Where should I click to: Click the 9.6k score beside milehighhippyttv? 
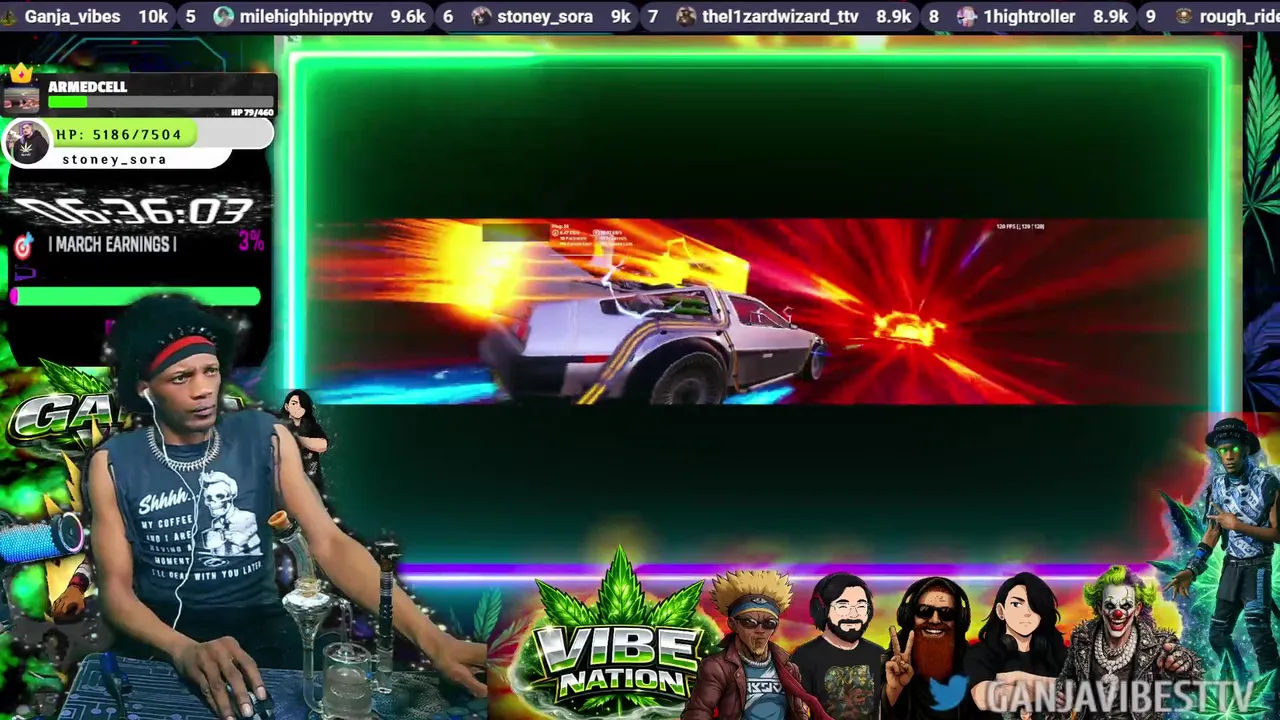point(408,16)
